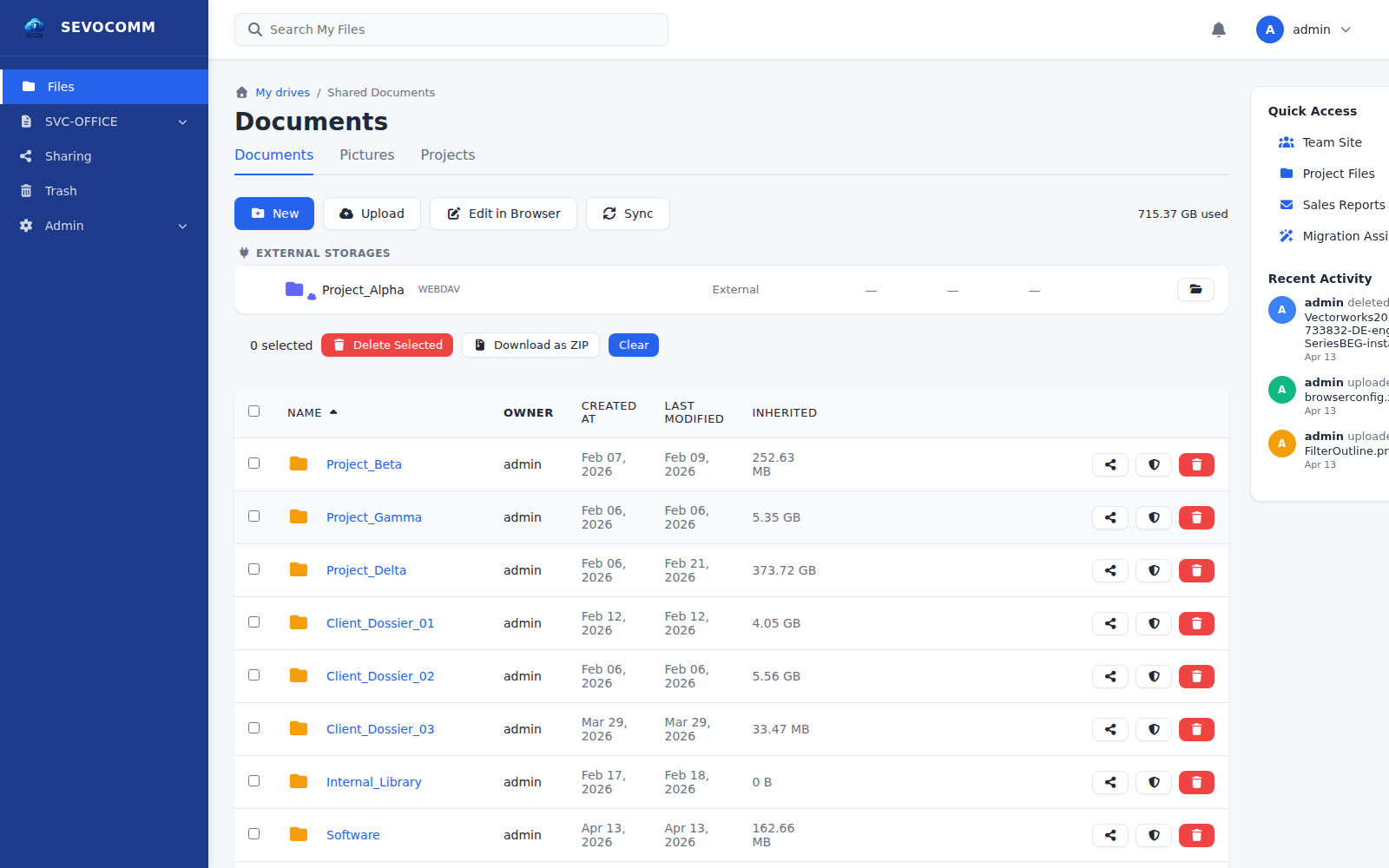
Task: Open the My drives breadcrumb link
Action: pyautogui.click(x=282, y=92)
